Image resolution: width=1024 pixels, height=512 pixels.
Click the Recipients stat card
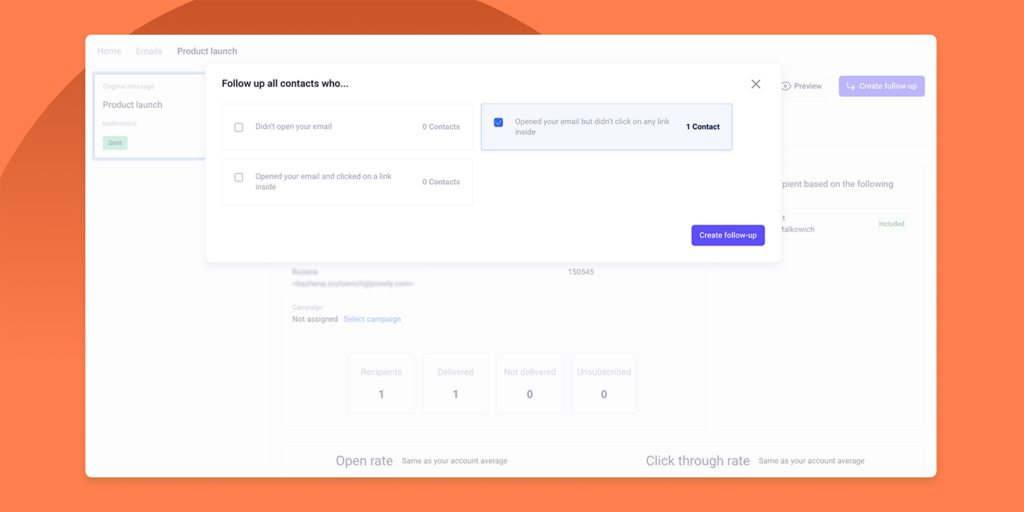tap(381, 383)
